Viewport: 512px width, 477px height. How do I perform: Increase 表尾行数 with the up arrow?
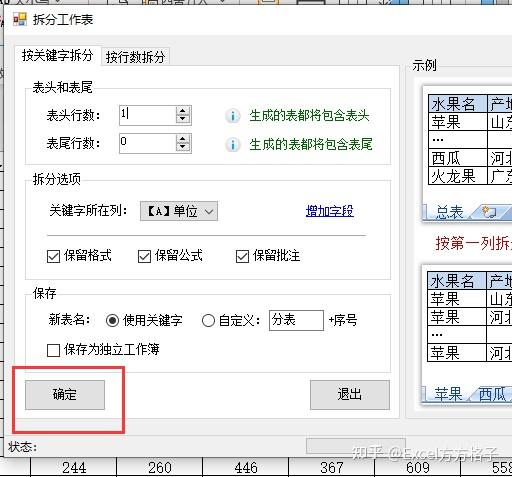click(183, 139)
